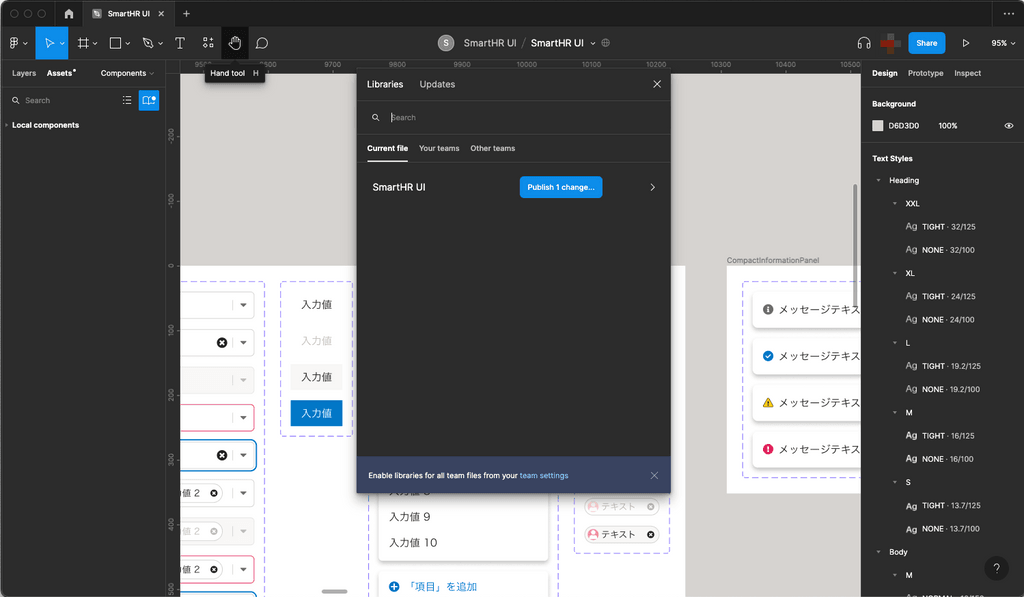The image size is (1024, 597).
Task: Switch to the Prototype tab
Action: 925,73
